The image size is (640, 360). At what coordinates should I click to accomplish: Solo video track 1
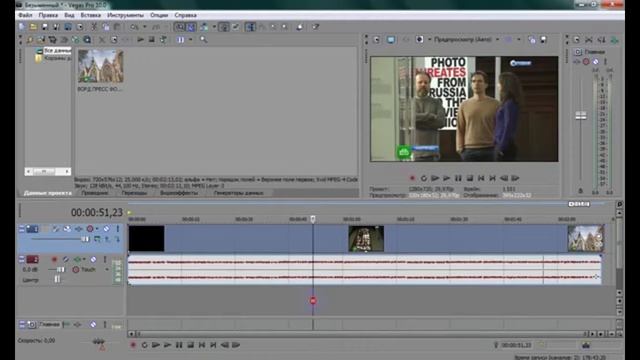pyautogui.click(x=118, y=229)
